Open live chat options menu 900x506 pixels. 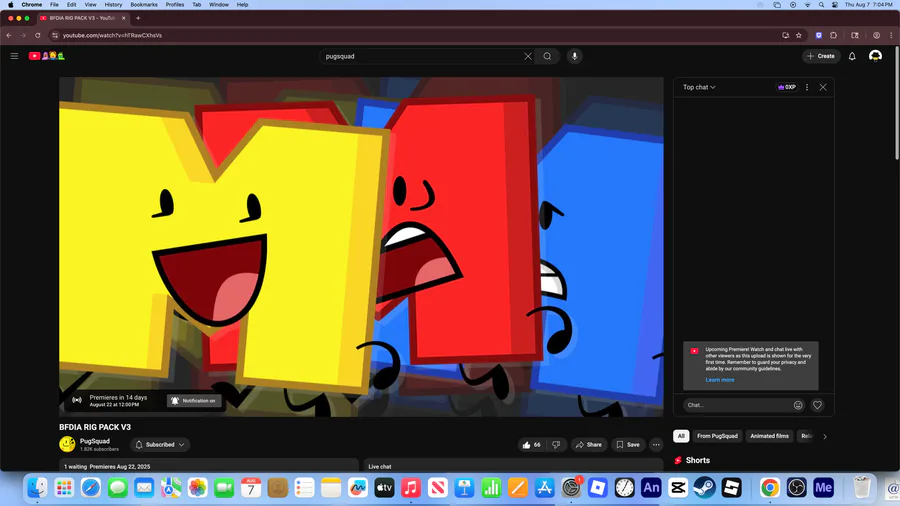(807, 87)
